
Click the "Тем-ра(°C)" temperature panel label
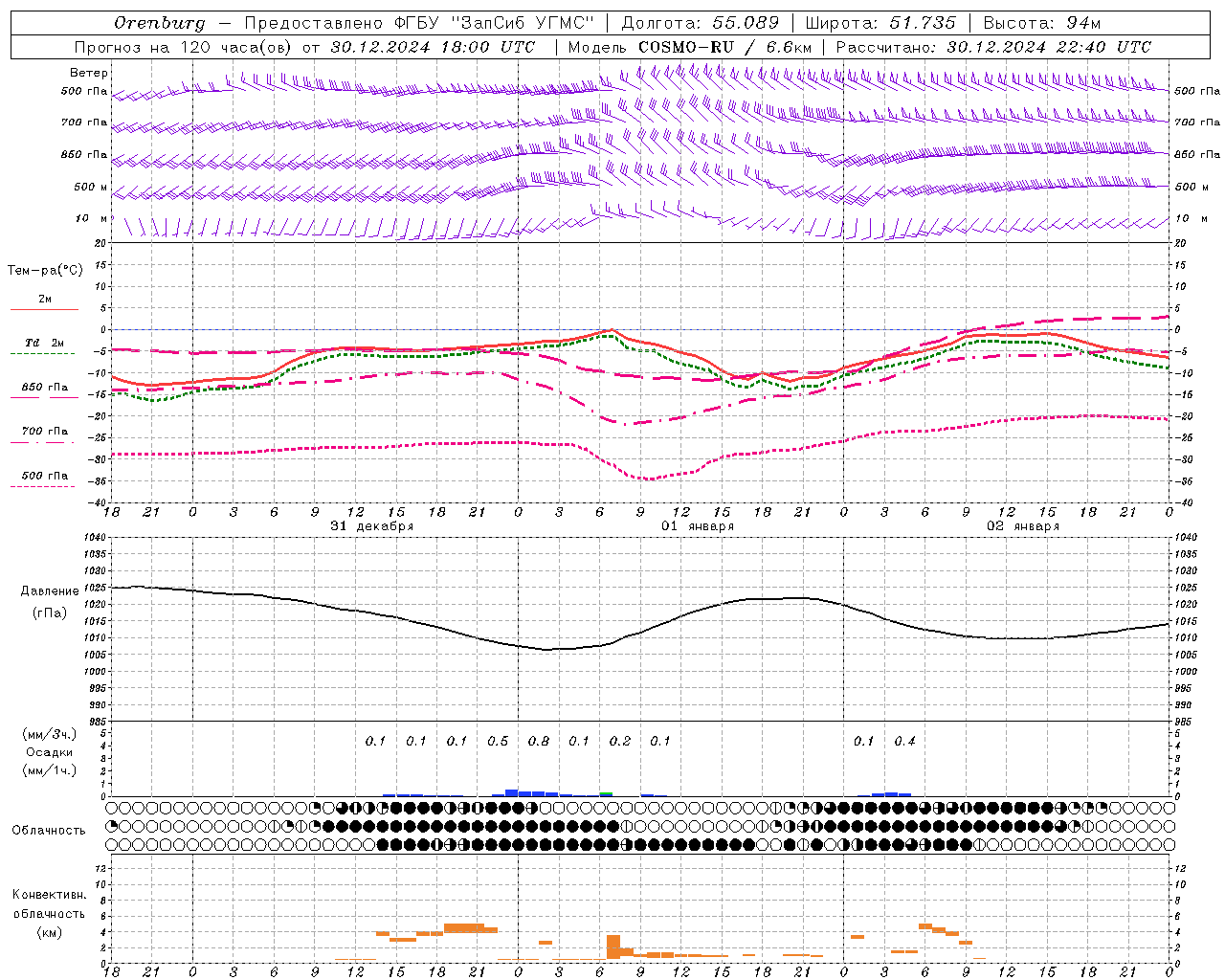(45, 271)
